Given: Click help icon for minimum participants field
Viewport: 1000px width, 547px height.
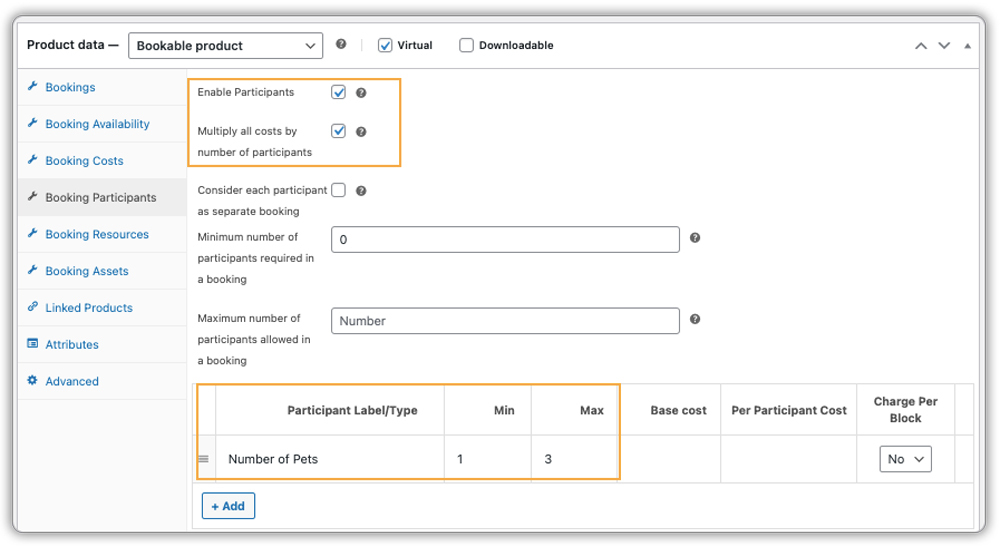Looking at the screenshot, I should click(695, 238).
